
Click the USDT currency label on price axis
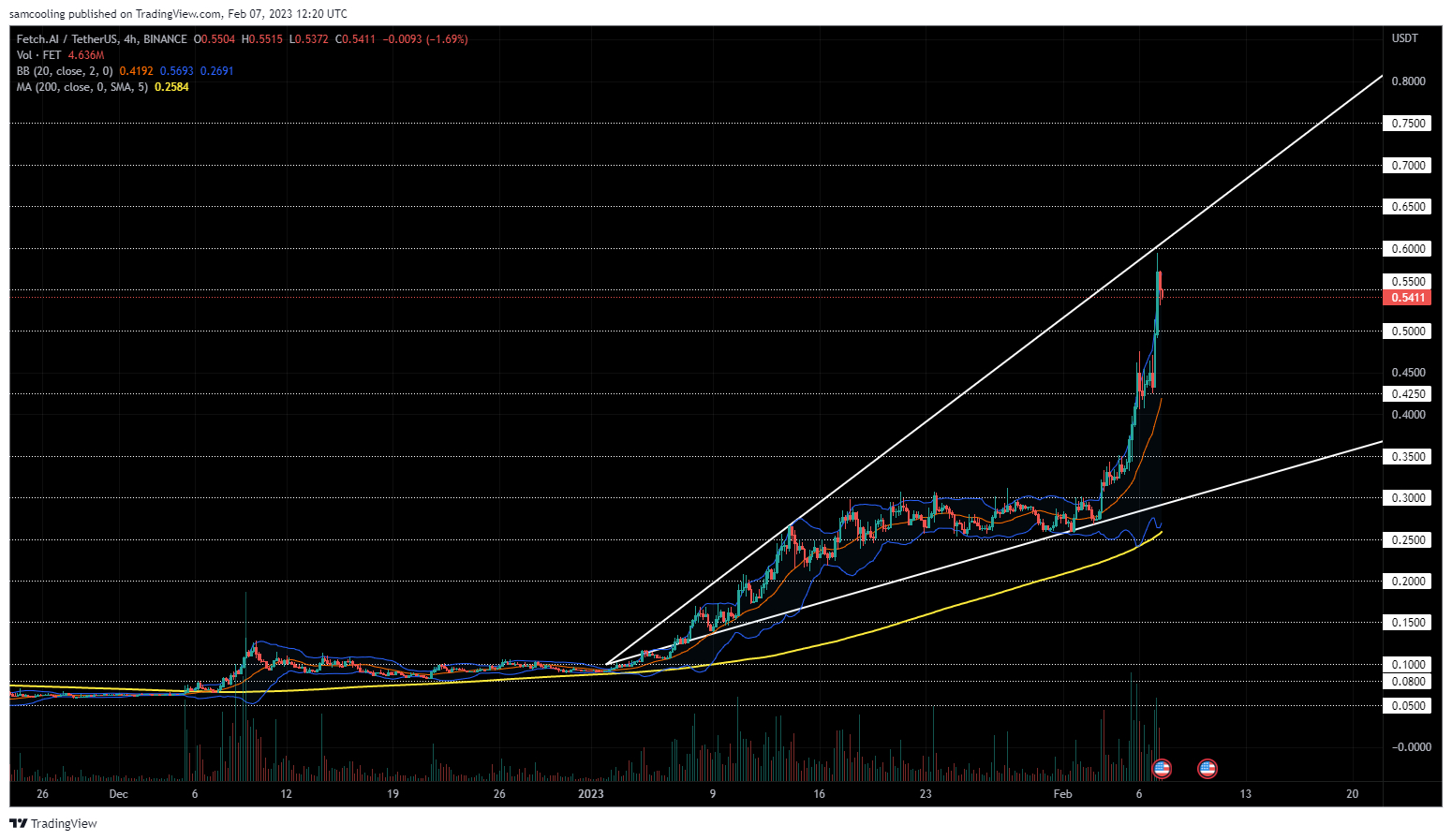coord(1404,38)
